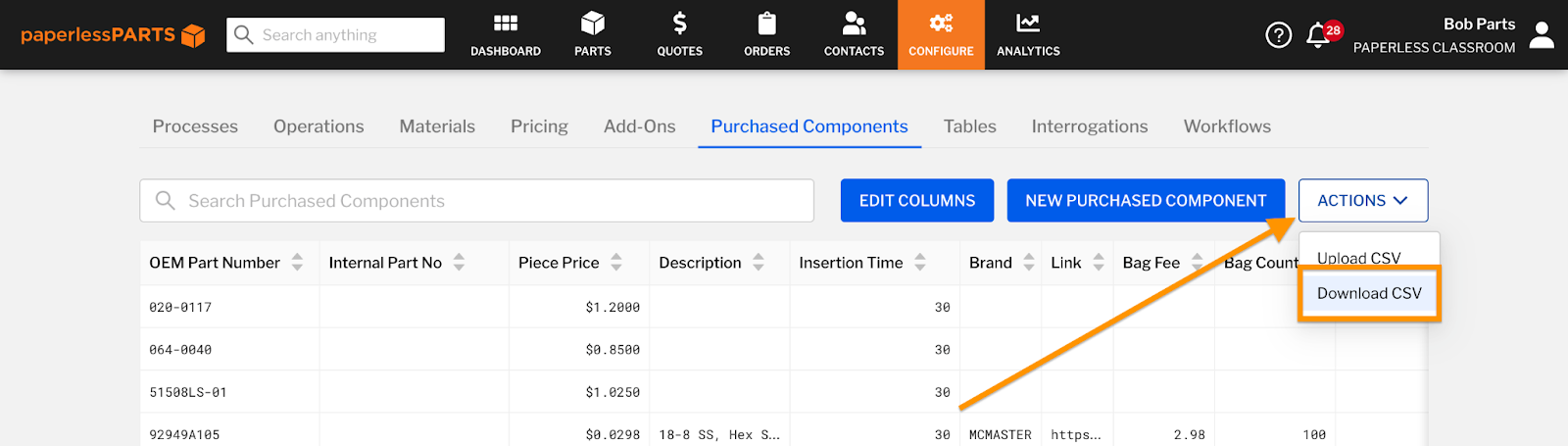
Task: Expand the Actions dropdown button
Action: [x=1362, y=201]
